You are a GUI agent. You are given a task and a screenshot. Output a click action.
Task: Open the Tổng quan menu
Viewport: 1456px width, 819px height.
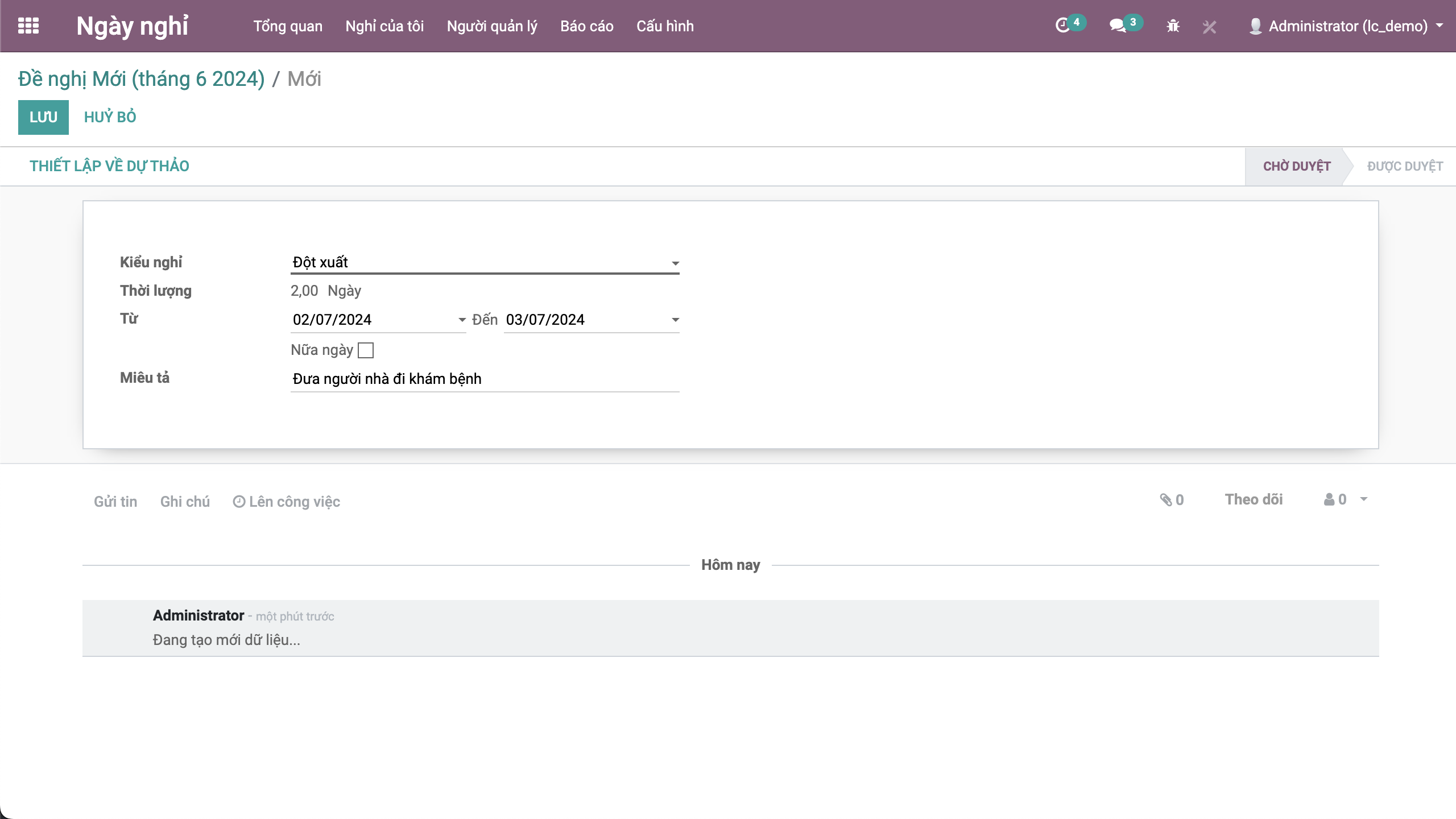point(288,26)
